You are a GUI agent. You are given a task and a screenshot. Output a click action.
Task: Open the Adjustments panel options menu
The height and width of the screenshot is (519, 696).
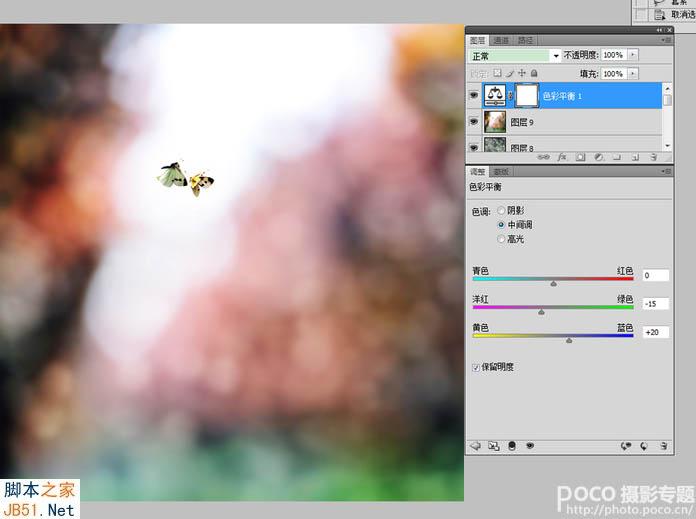tap(667, 171)
